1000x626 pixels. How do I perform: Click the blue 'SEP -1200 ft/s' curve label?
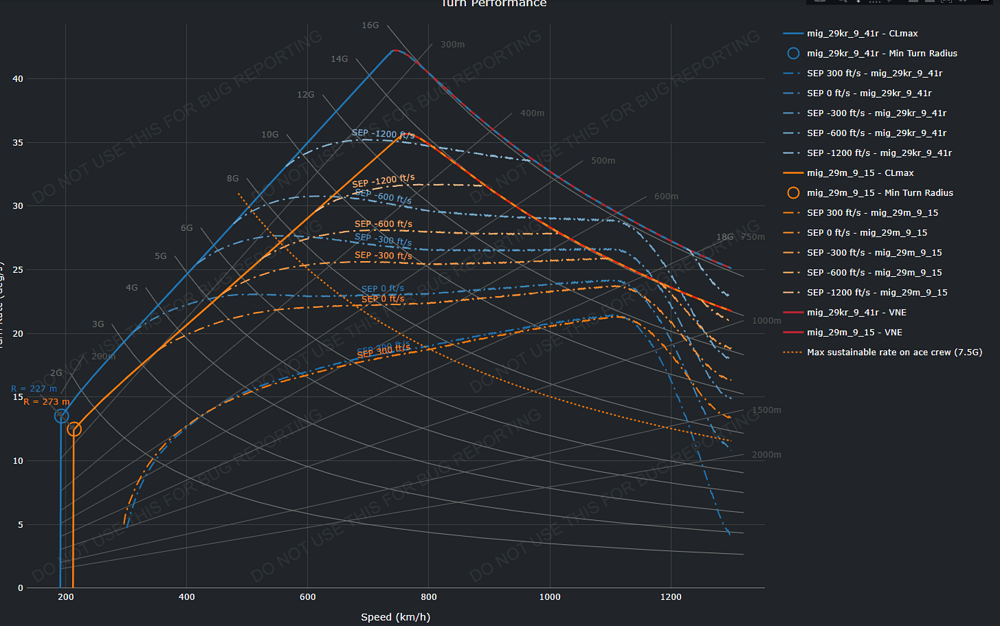click(383, 134)
